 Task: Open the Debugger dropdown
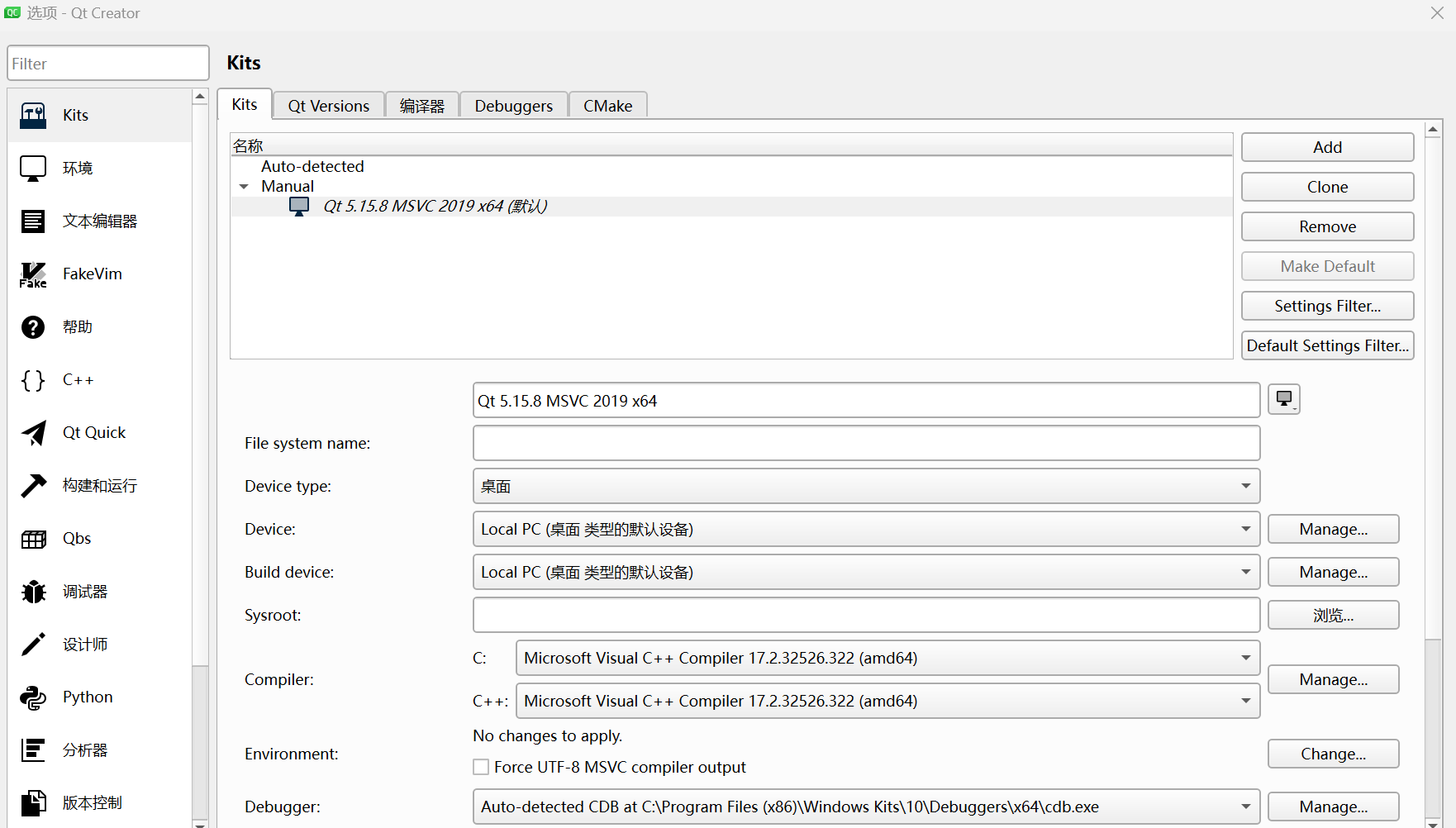[x=866, y=807]
